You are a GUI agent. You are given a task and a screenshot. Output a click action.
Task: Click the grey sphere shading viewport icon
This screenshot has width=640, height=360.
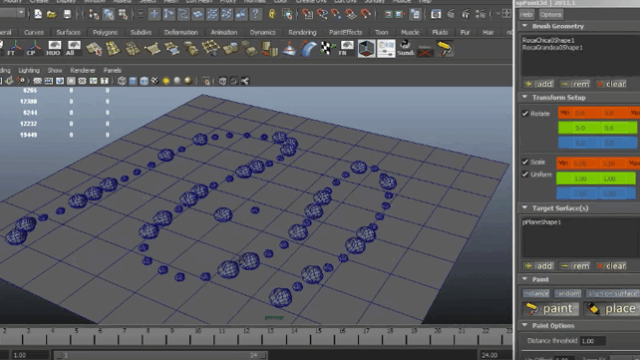pyautogui.click(x=177, y=81)
